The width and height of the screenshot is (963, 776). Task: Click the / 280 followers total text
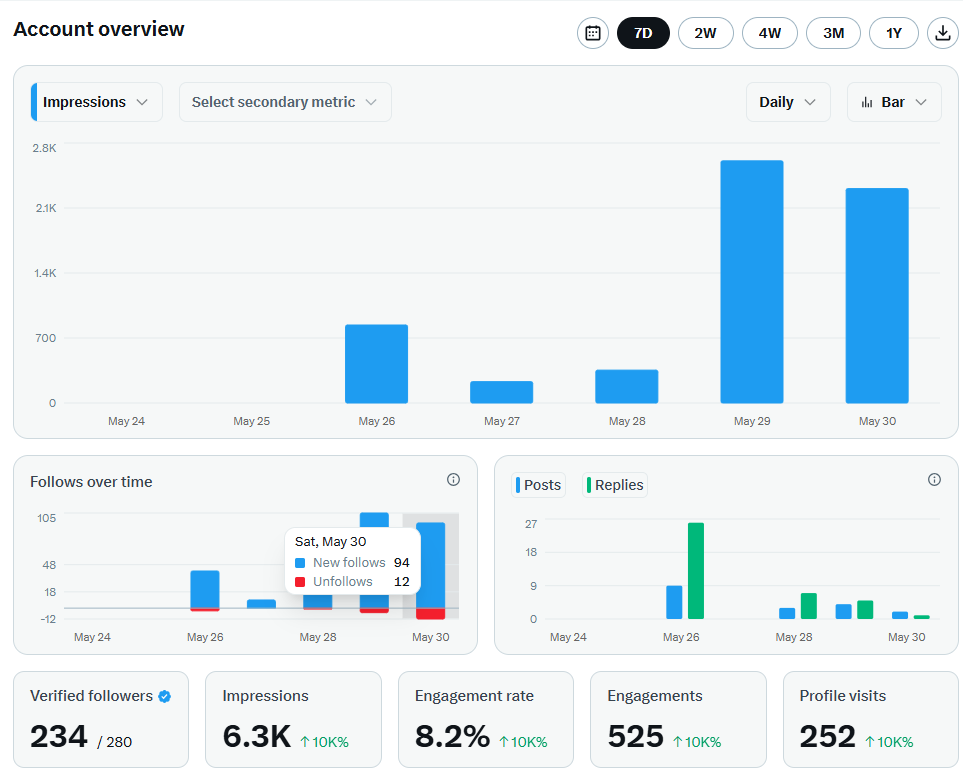[115, 742]
